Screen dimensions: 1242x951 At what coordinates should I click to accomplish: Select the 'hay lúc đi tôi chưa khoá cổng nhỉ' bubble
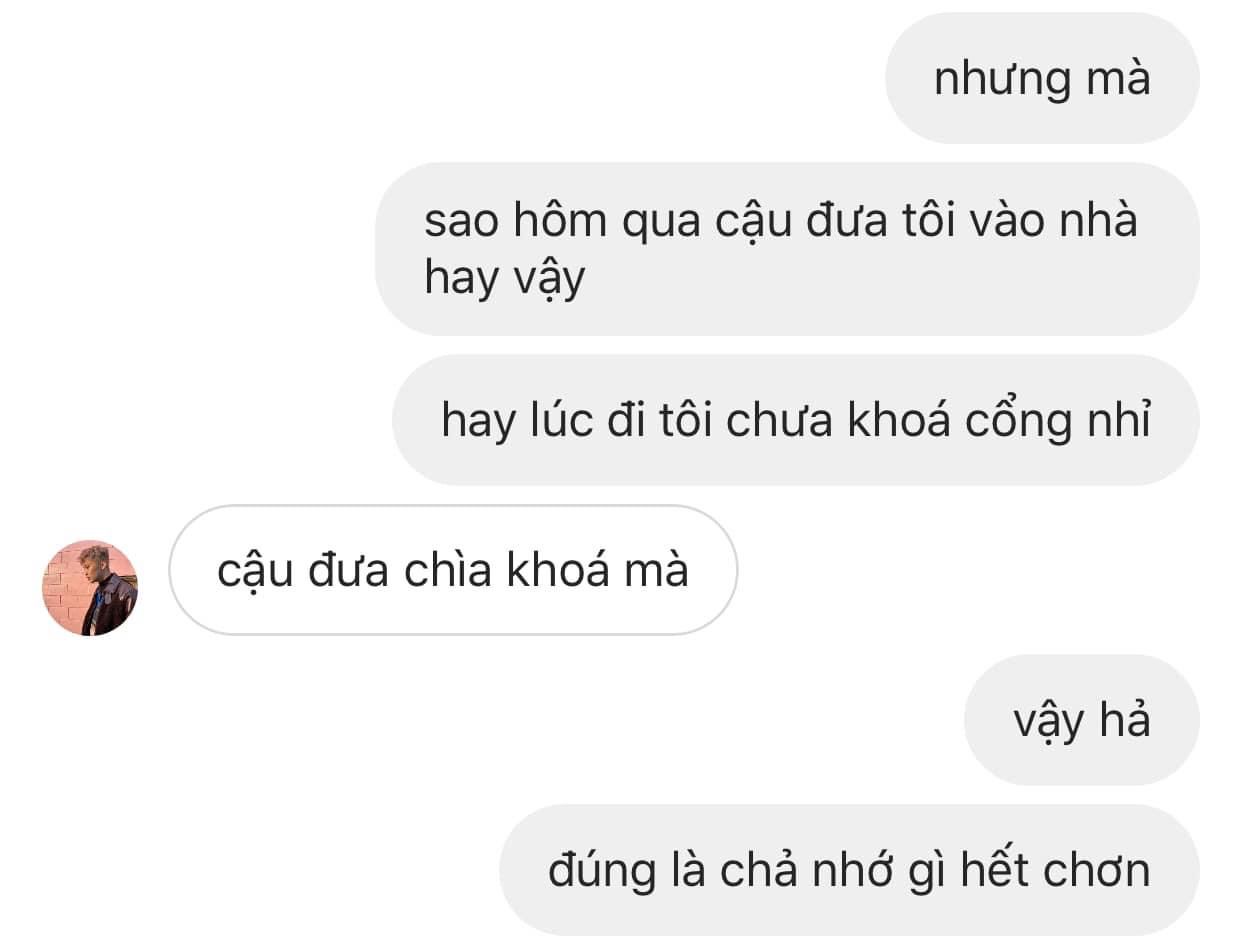coord(796,420)
